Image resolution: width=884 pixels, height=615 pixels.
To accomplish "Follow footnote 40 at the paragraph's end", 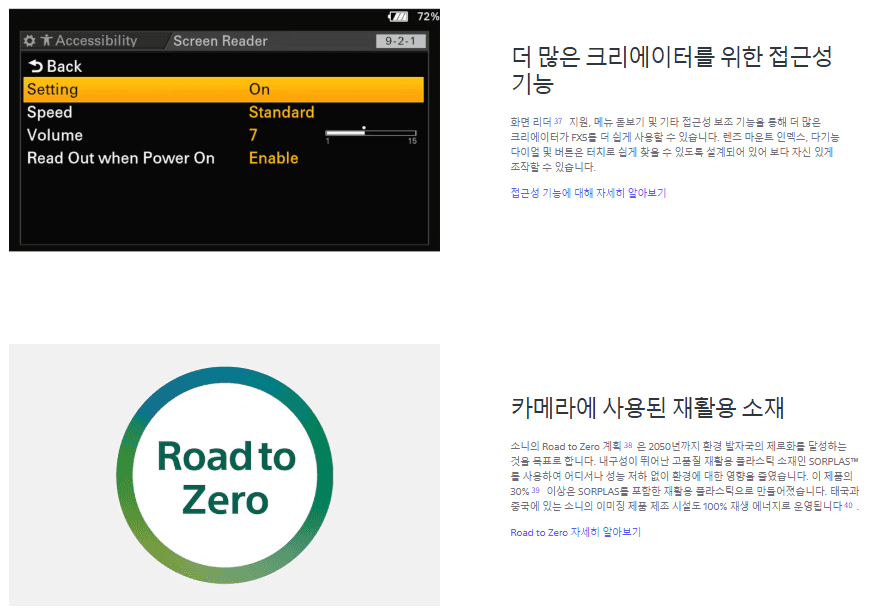I will pyautogui.click(x=848, y=505).
